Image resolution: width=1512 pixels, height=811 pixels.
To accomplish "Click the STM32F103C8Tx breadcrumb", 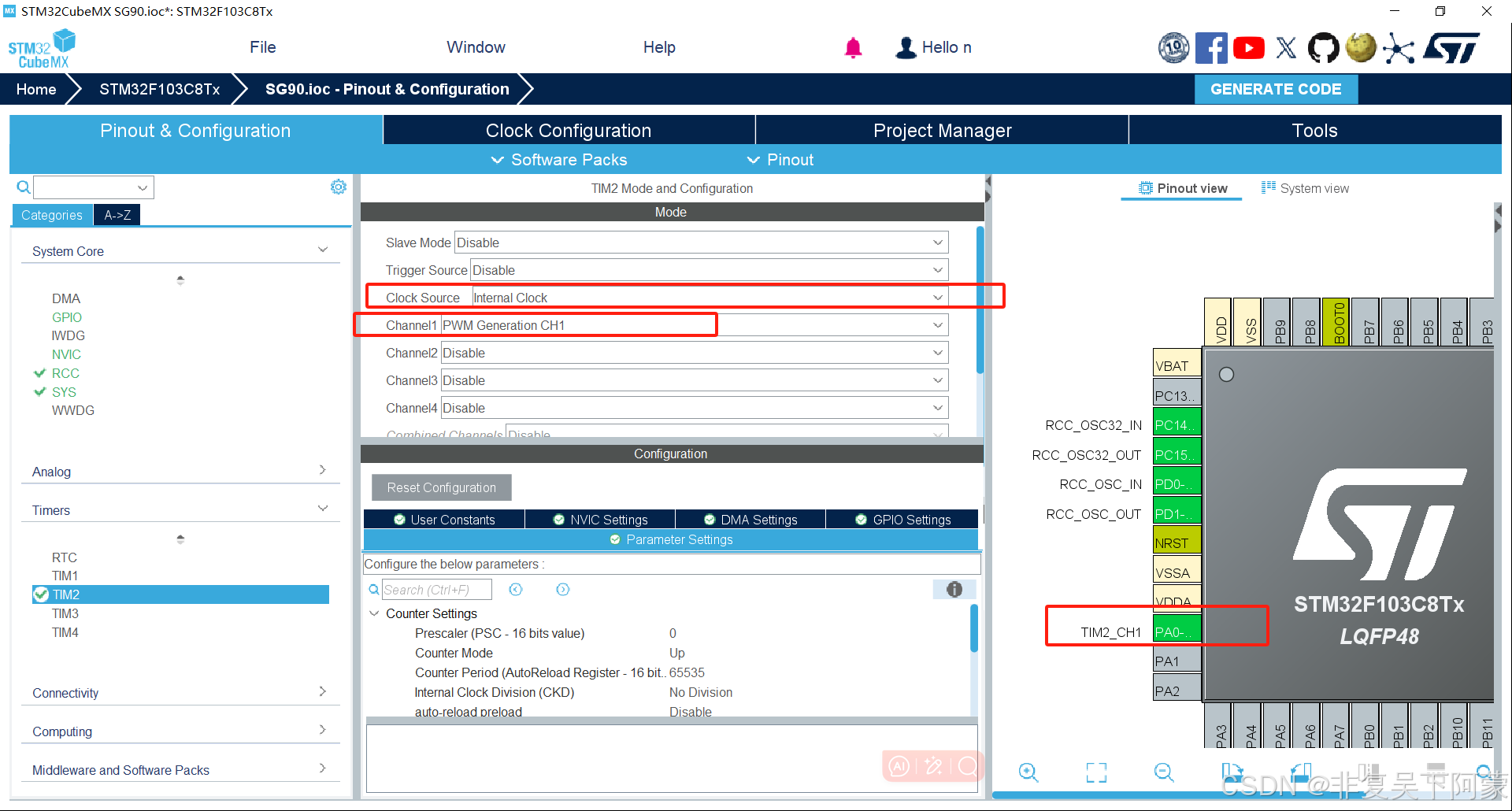I will [160, 89].
